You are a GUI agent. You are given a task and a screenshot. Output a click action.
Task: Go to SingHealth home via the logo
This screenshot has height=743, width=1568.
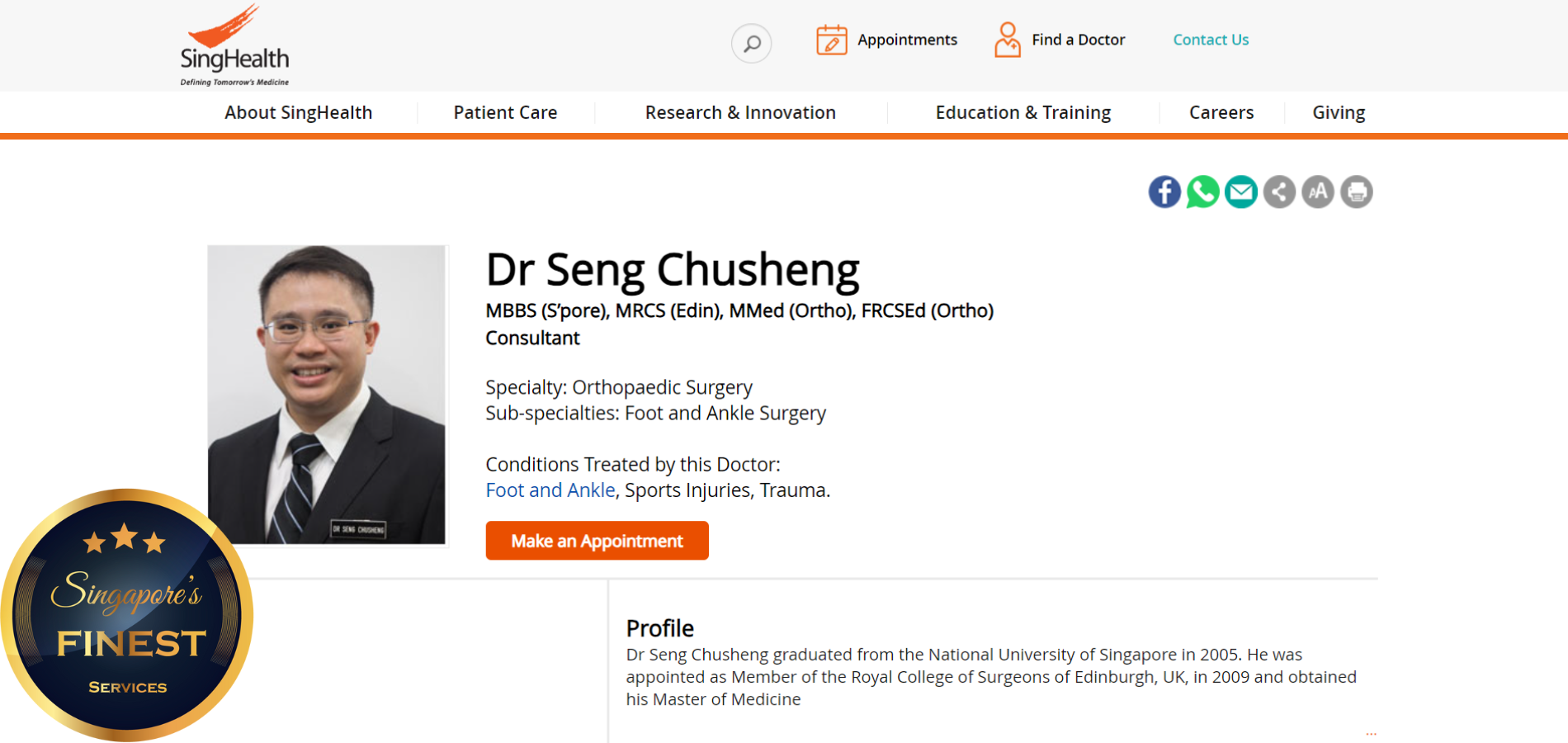pos(234,45)
